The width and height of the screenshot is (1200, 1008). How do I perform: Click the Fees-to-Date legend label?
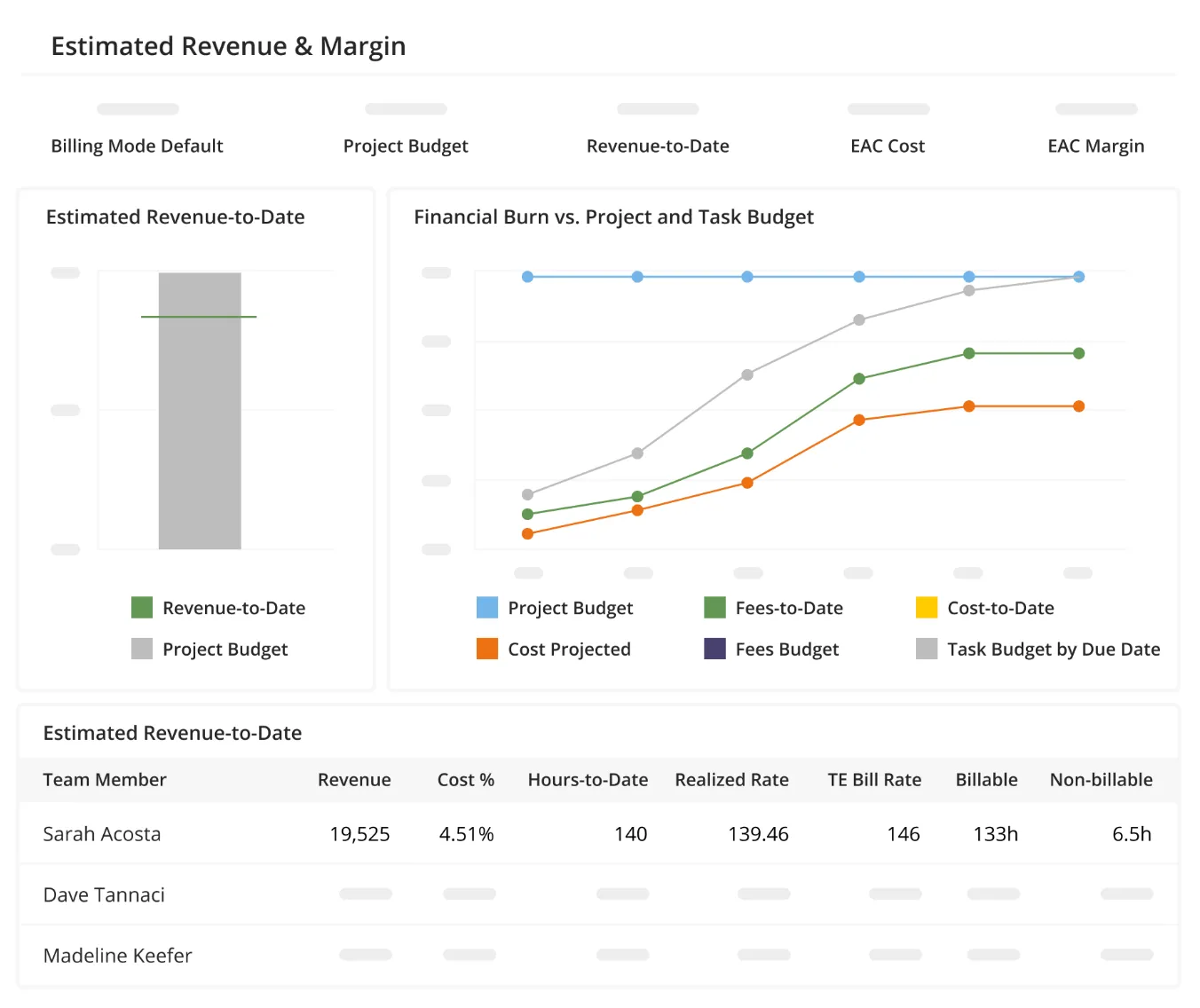pos(789,608)
